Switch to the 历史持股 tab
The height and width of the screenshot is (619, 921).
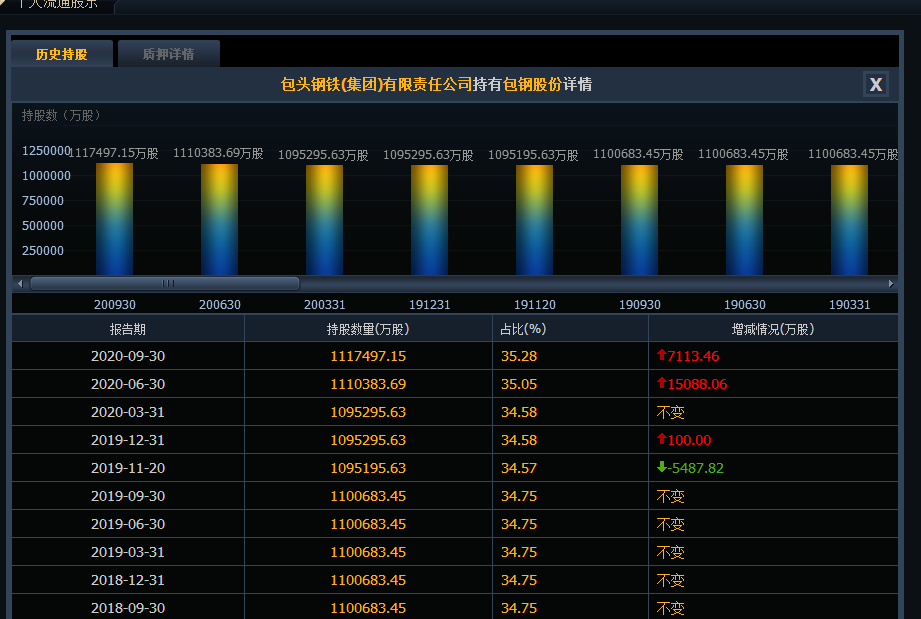[x=62, y=54]
